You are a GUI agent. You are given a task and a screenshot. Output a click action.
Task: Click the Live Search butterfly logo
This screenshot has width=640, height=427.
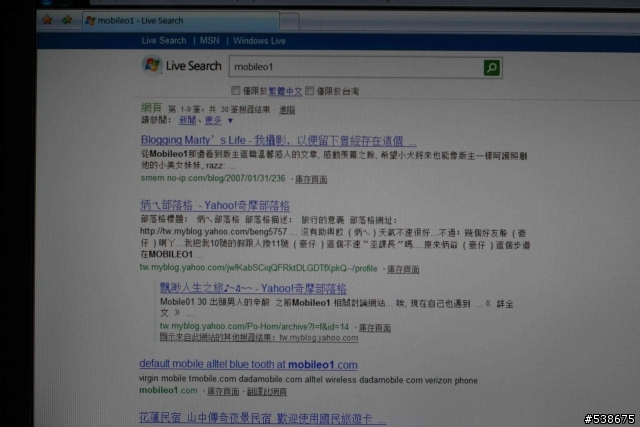[x=152, y=65]
